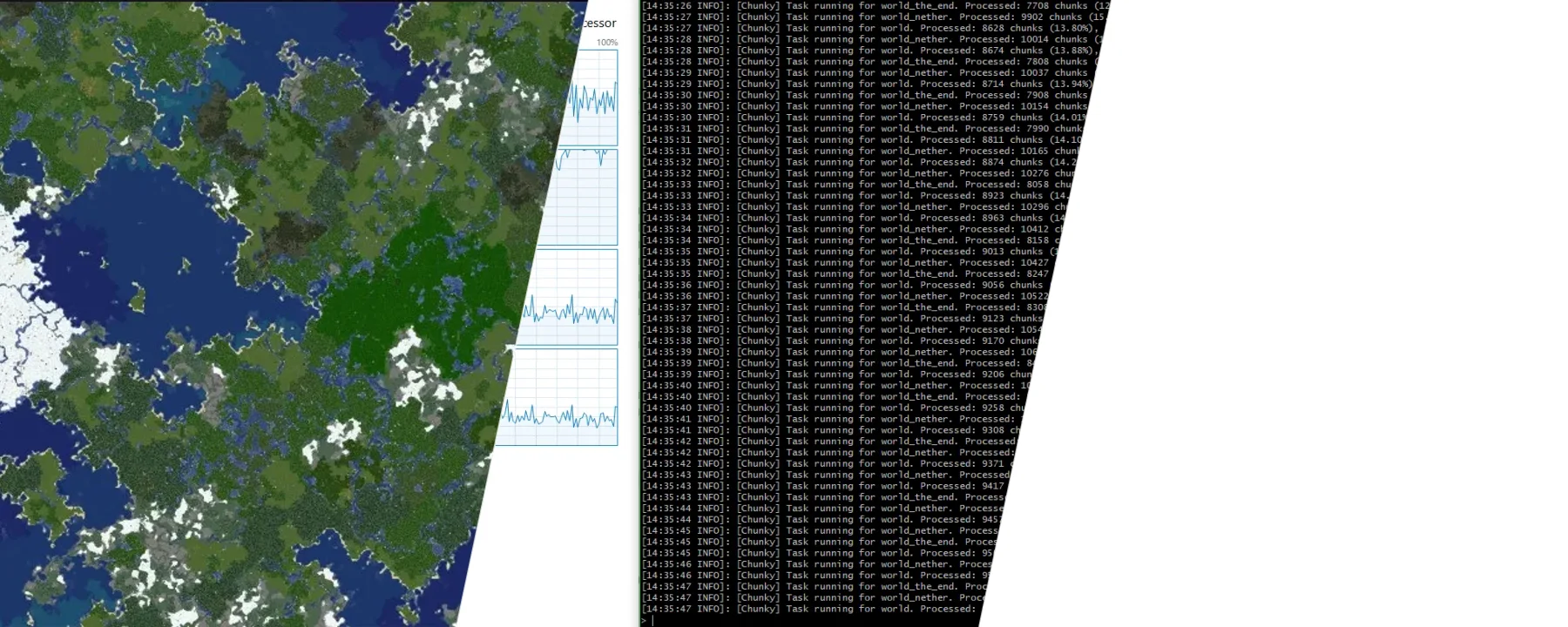Image resolution: width=1568 pixels, height=627 pixels.
Task: Click log line 'world. Processed: 9170'
Action: (x=838, y=340)
